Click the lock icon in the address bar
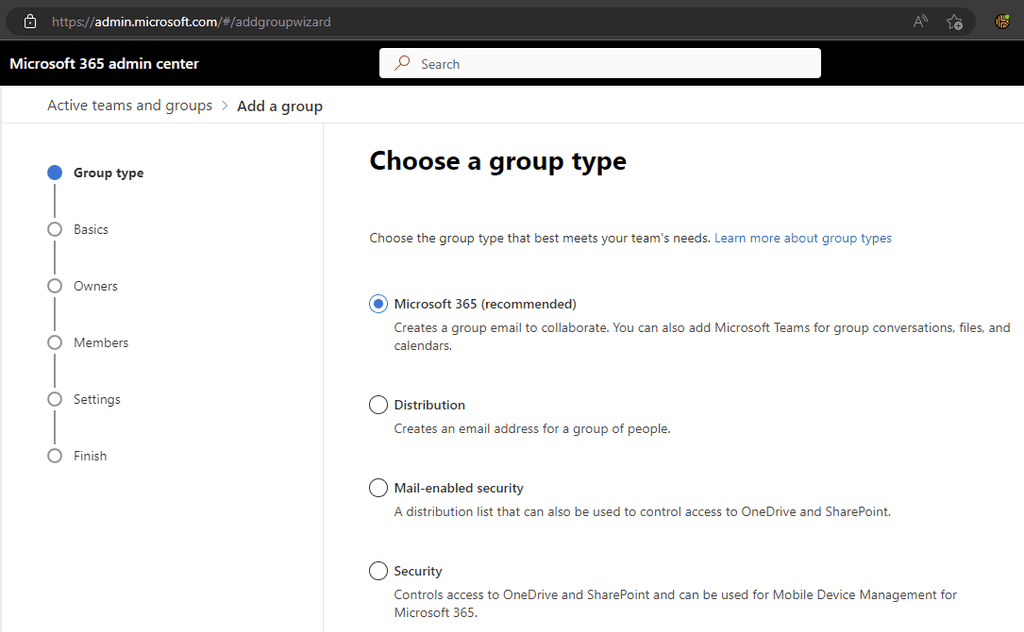The height and width of the screenshot is (632, 1024). (28, 21)
